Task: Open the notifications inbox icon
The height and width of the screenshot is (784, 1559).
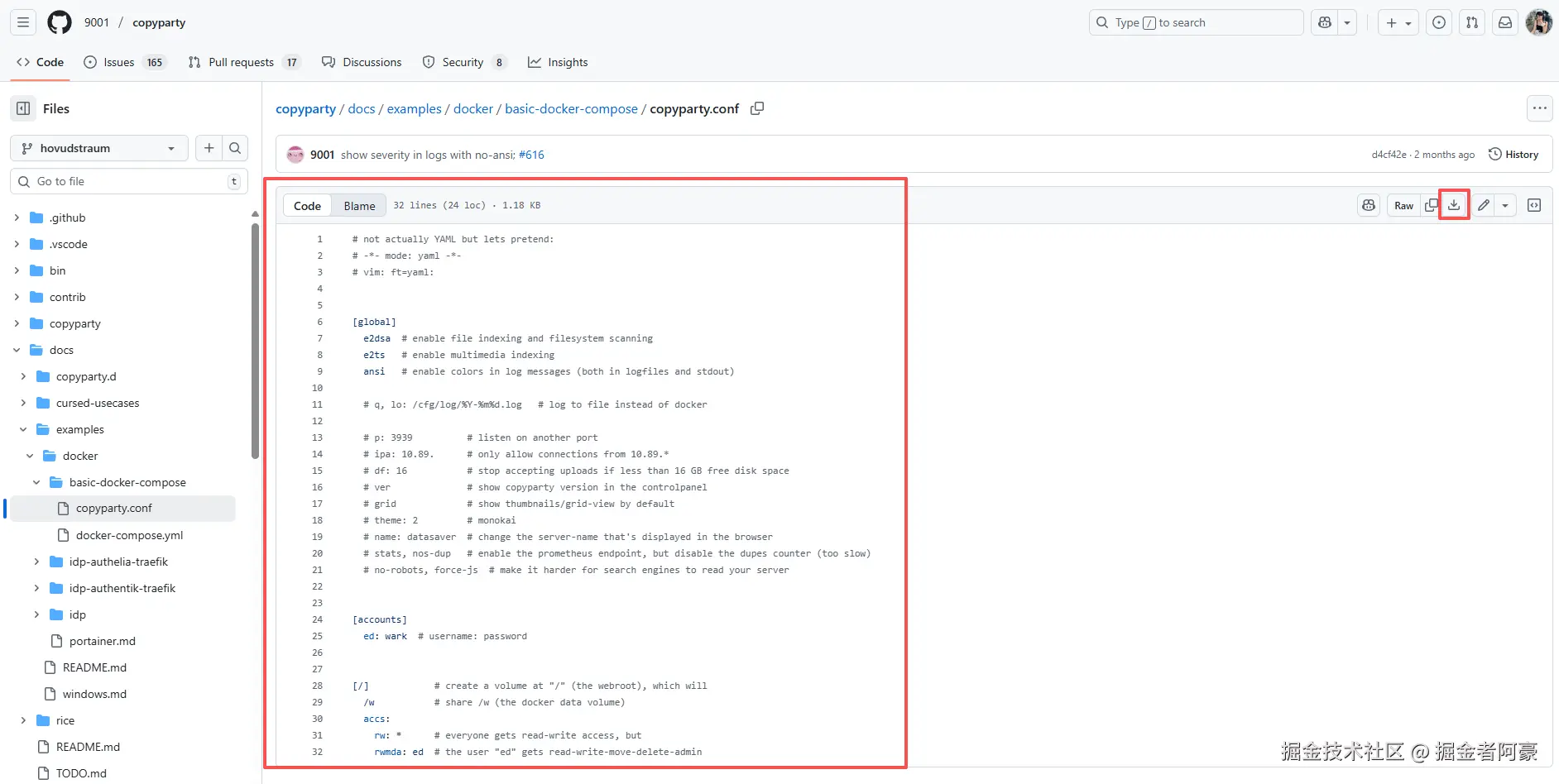Action: pyautogui.click(x=1505, y=22)
